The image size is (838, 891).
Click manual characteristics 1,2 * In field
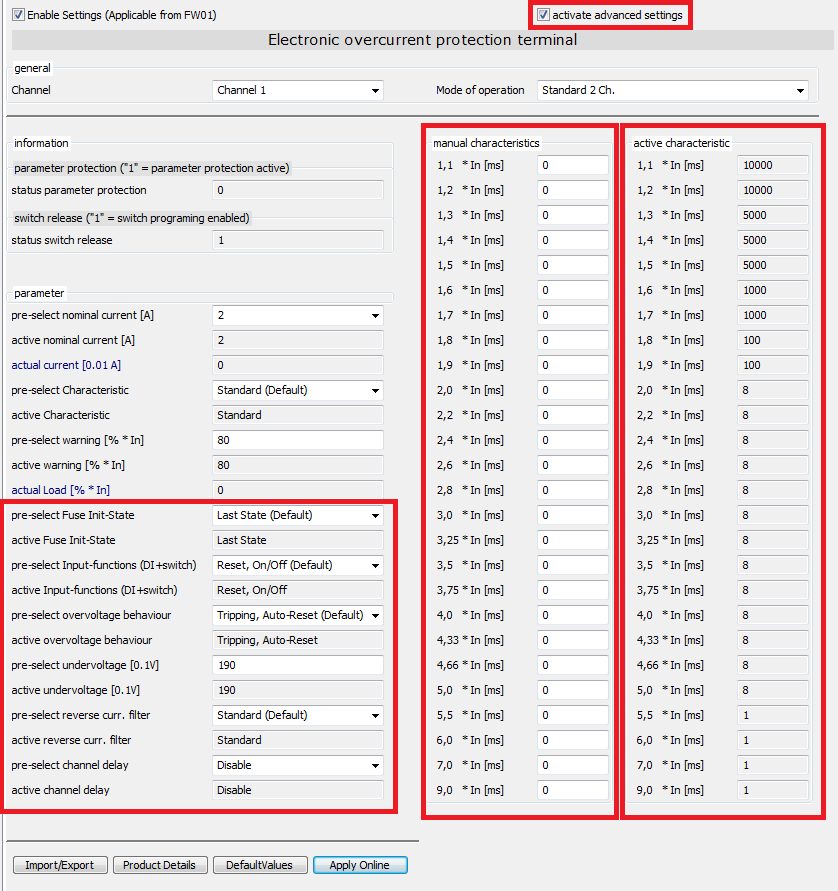point(573,190)
